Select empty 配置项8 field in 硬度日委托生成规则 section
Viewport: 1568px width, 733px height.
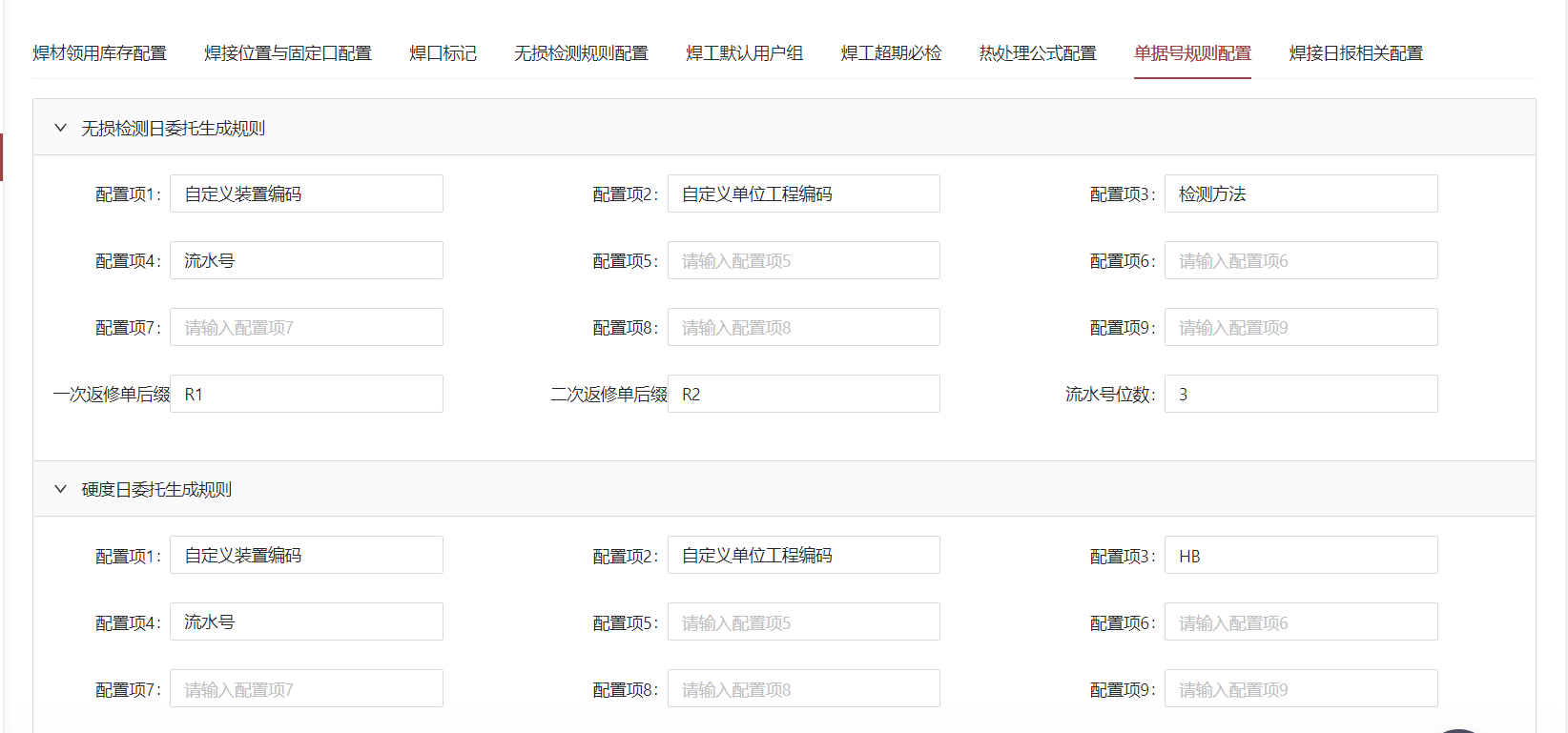coord(804,688)
